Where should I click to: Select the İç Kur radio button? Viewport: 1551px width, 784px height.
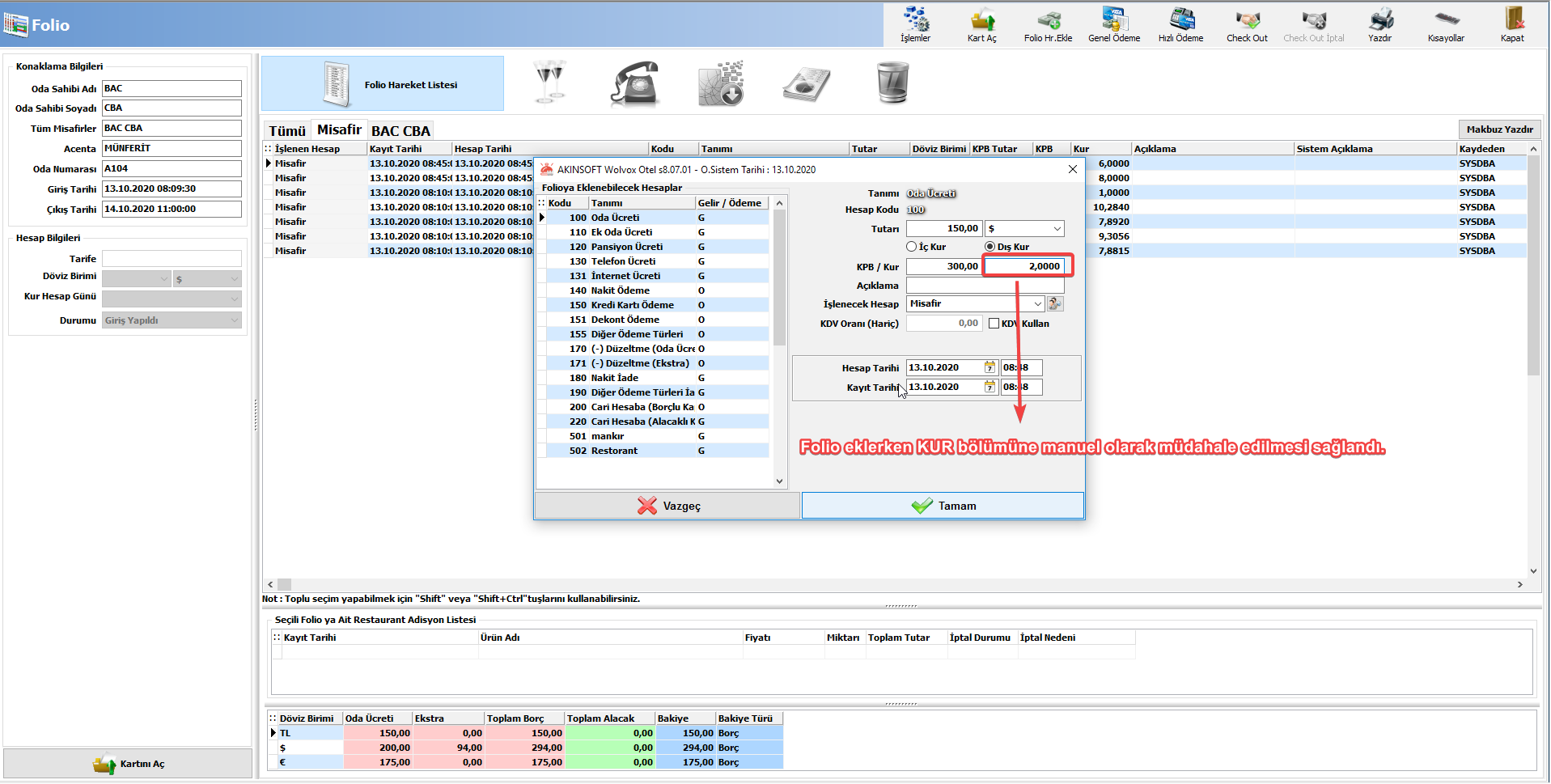click(912, 247)
